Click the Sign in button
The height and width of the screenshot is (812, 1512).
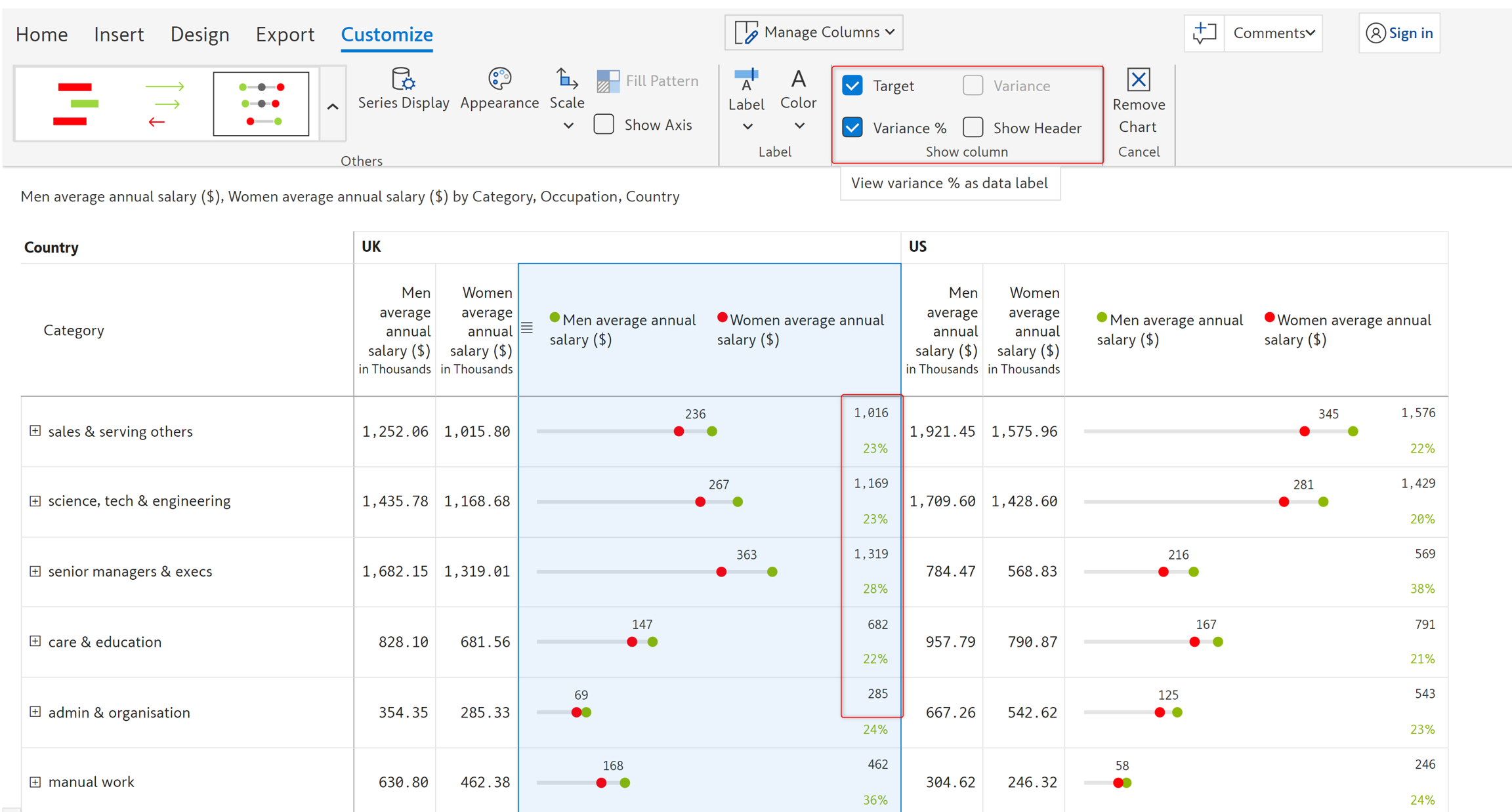(x=1399, y=33)
